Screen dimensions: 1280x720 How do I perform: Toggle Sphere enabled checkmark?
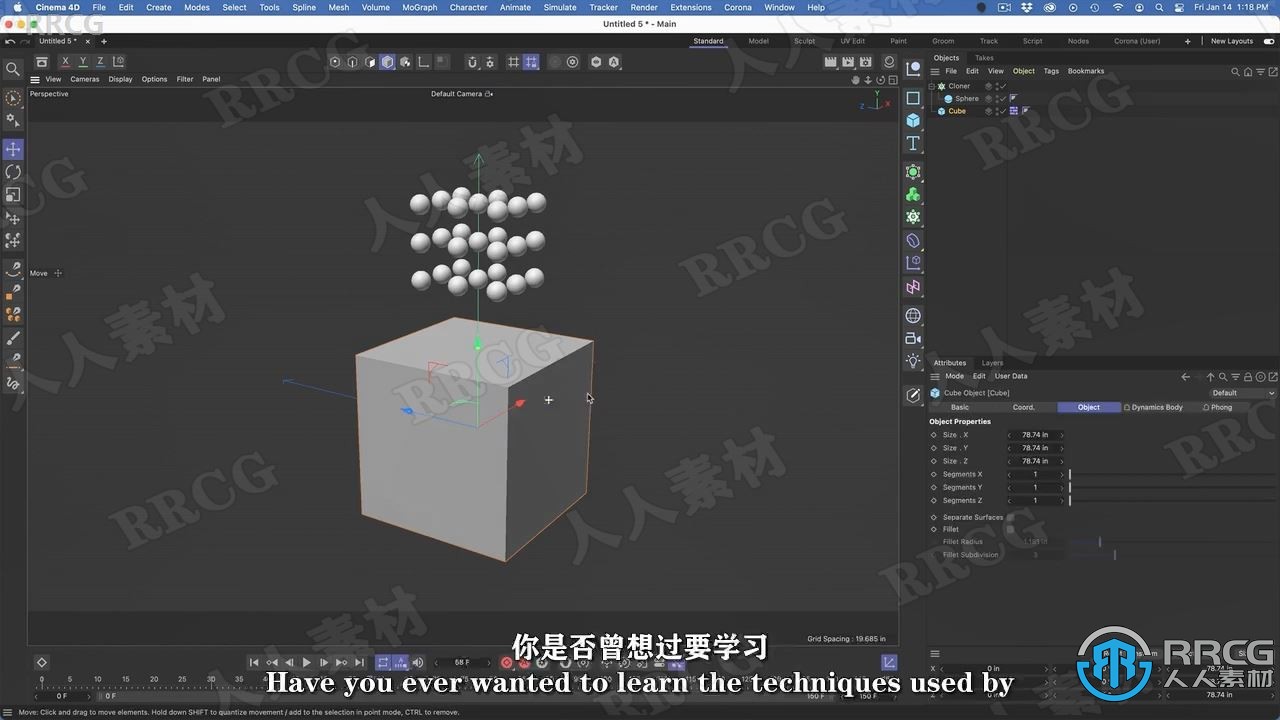pos(1002,98)
